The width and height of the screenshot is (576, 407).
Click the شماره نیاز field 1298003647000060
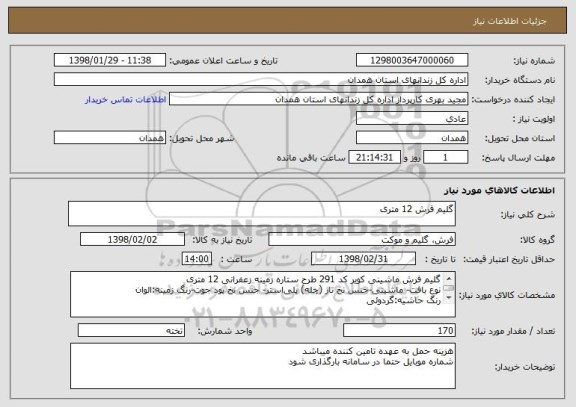[412, 60]
